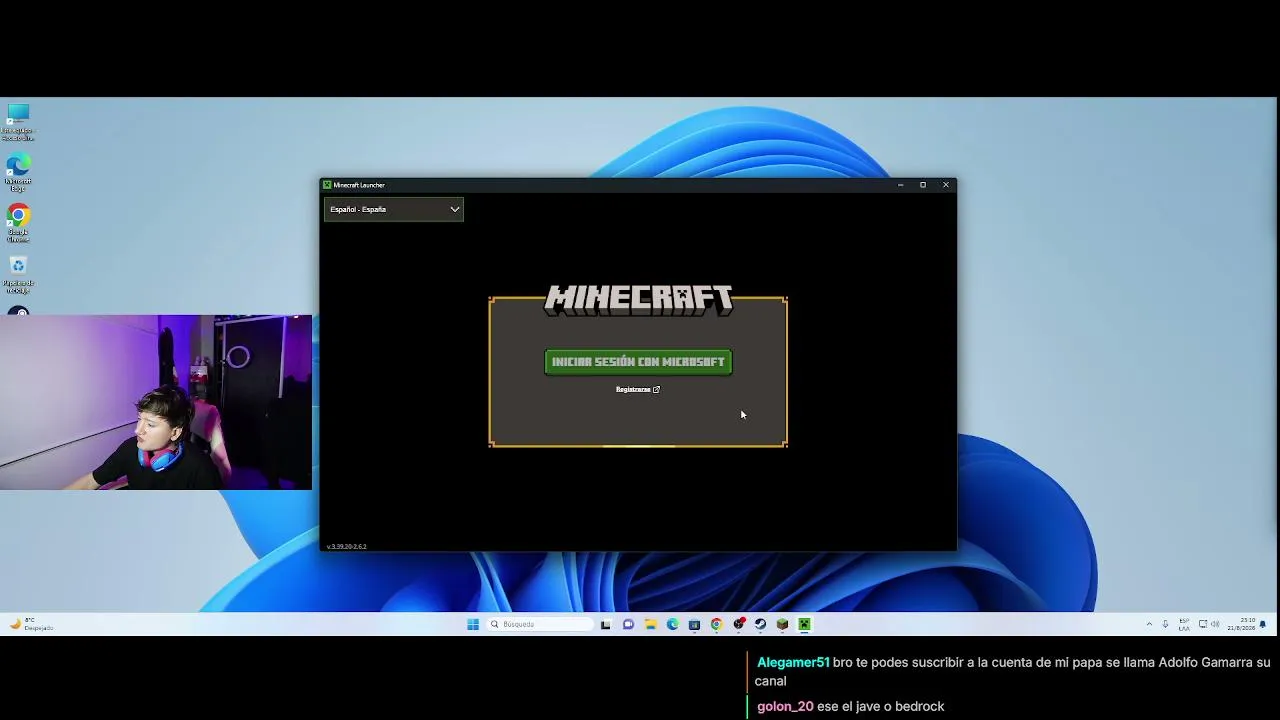Screen dimensions: 1280x720
Task: Close the Minecraft Launcher window
Action: [946, 185]
